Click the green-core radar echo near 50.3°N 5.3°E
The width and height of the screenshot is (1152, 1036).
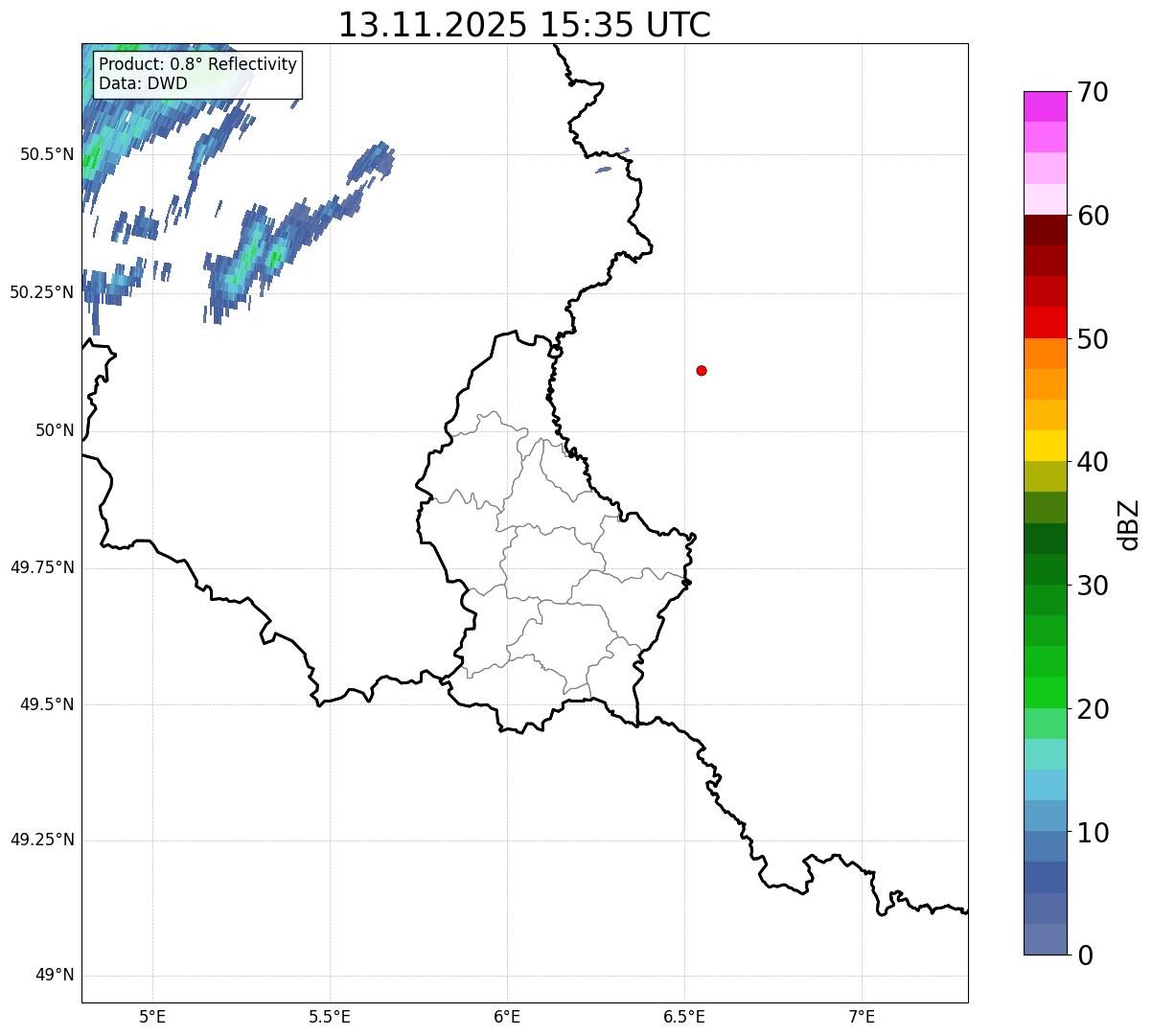[x=259, y=257]
